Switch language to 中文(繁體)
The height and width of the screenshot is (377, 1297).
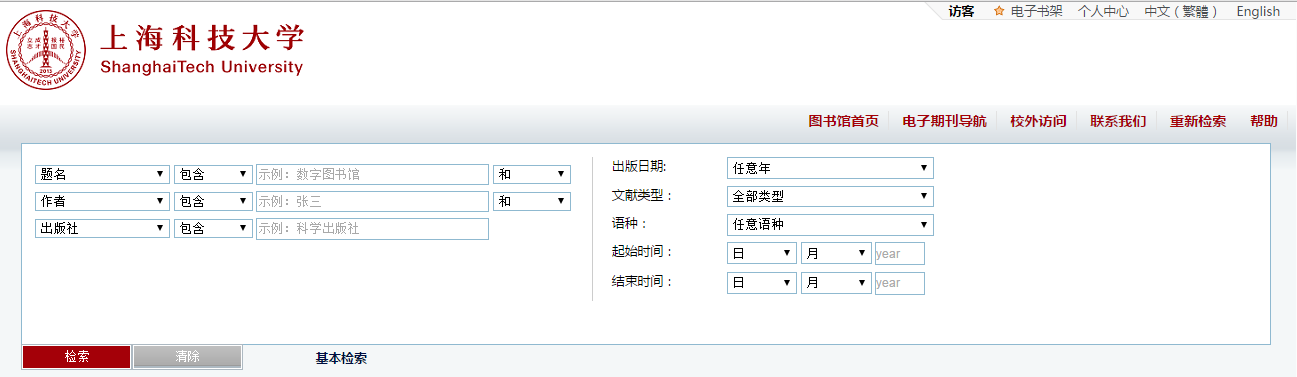click(1182, 11)
